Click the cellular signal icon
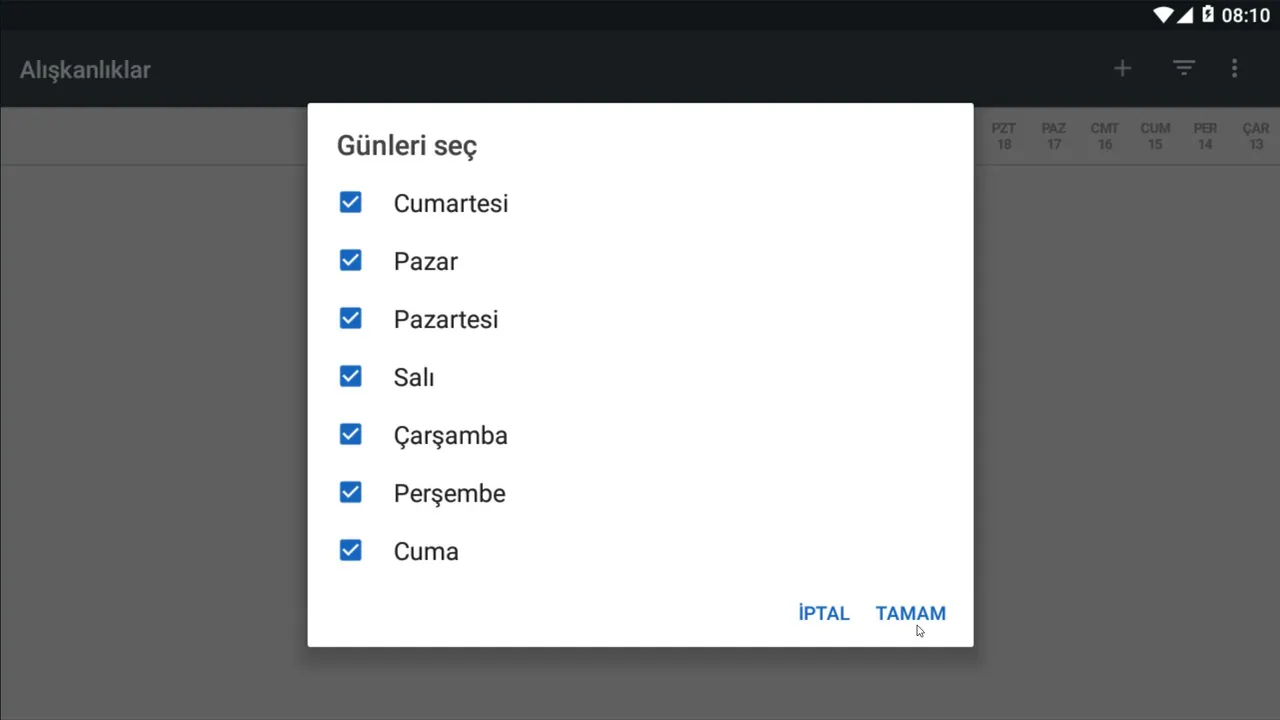Screen dimensions: 1280x720 1185,14
